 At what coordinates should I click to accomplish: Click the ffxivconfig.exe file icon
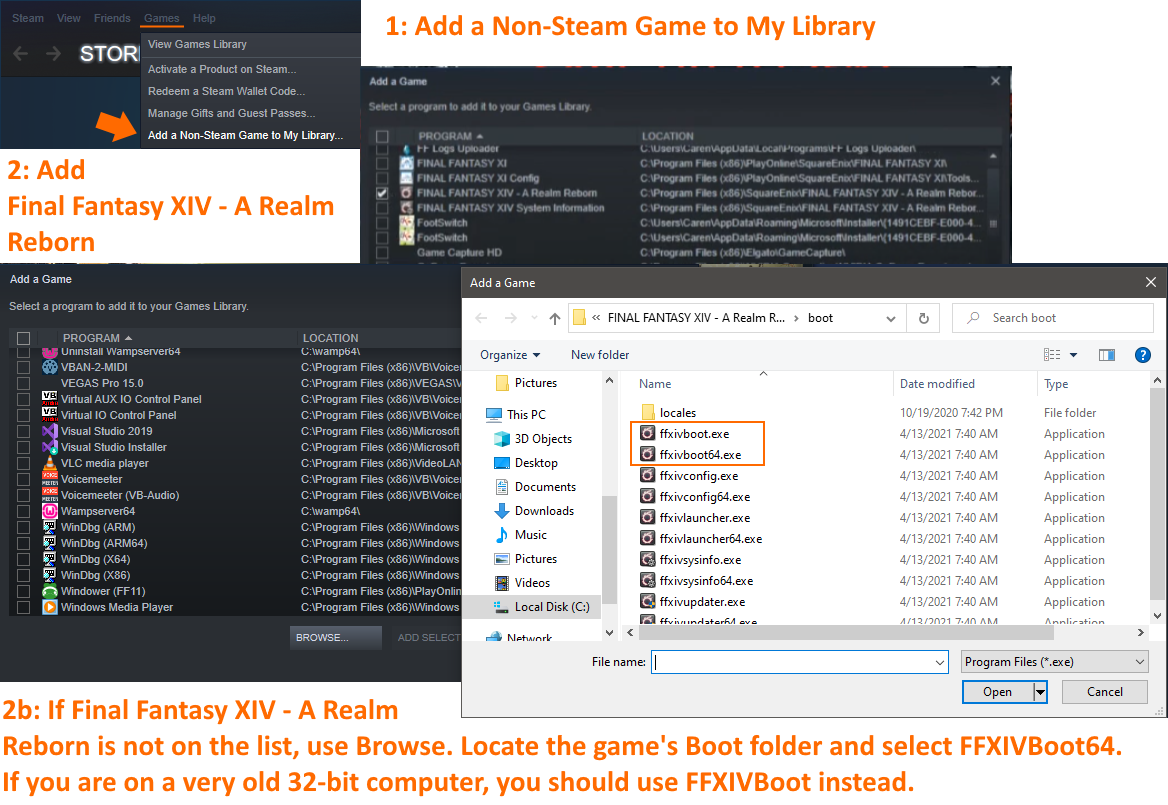click(x=648, y=475)
